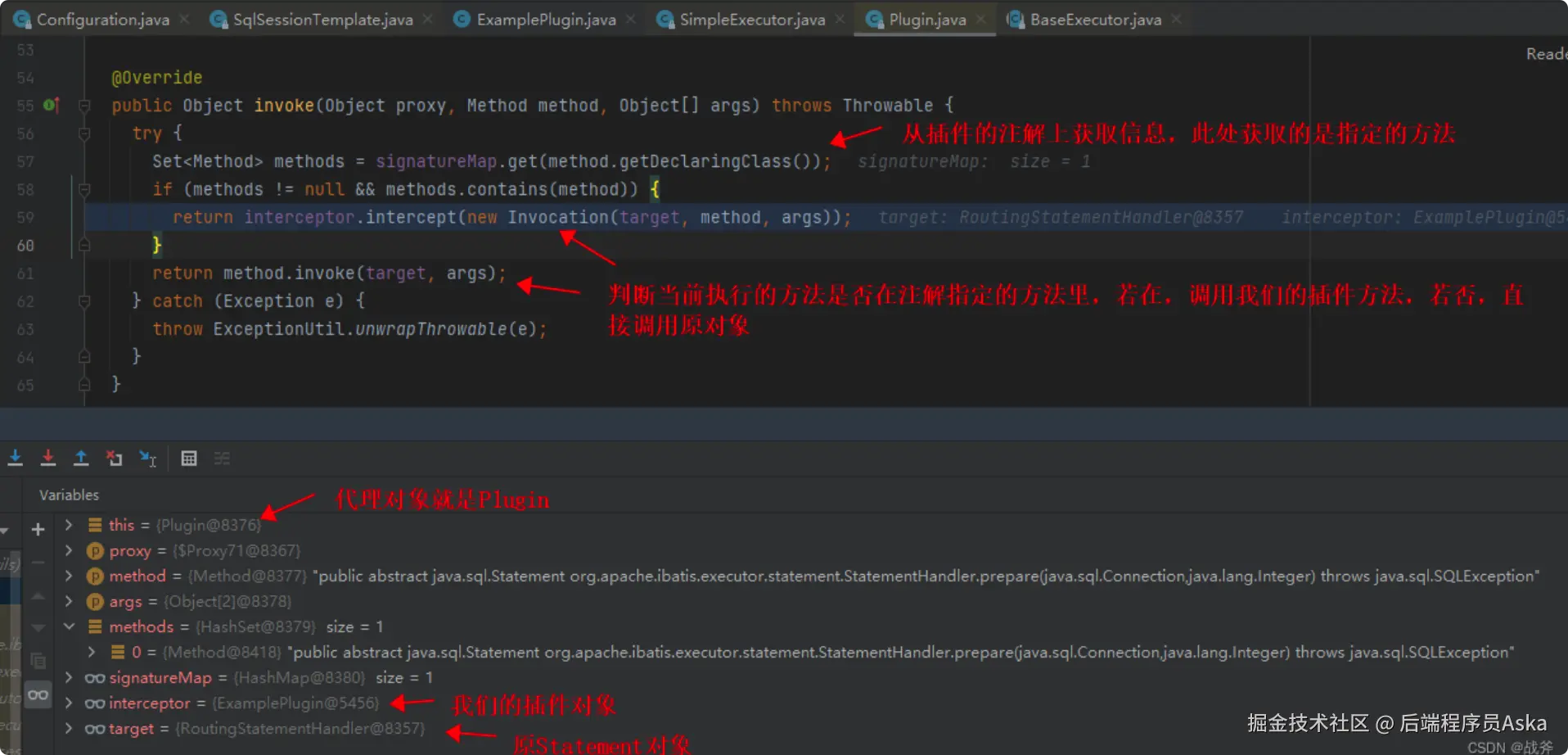Click the override gutter icon on line 55
1568x755 pixels.
tap(51, 105)
